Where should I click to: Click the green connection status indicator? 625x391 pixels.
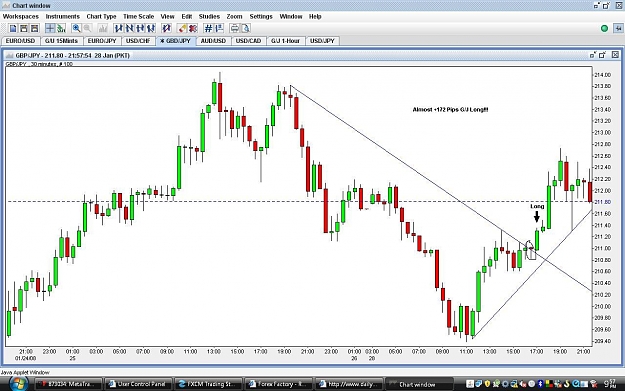(x=604, y=28)
